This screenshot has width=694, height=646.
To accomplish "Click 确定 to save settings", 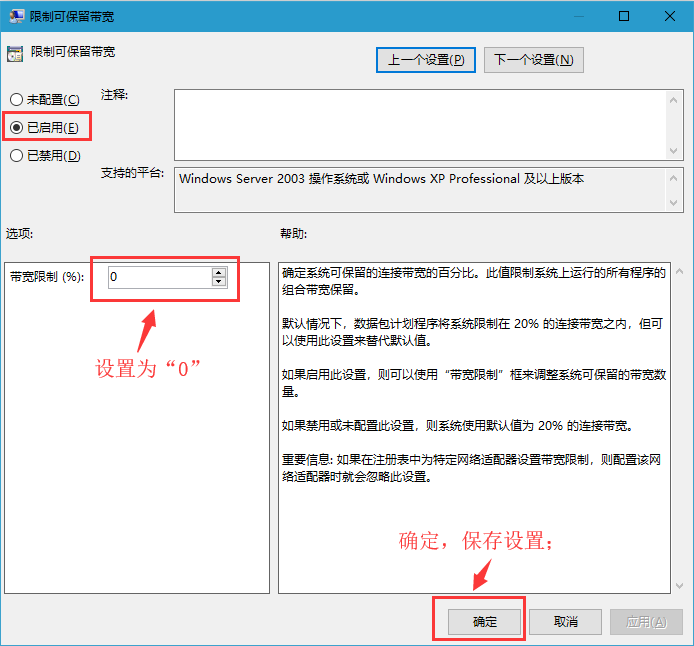I will (x=484, y=621).
